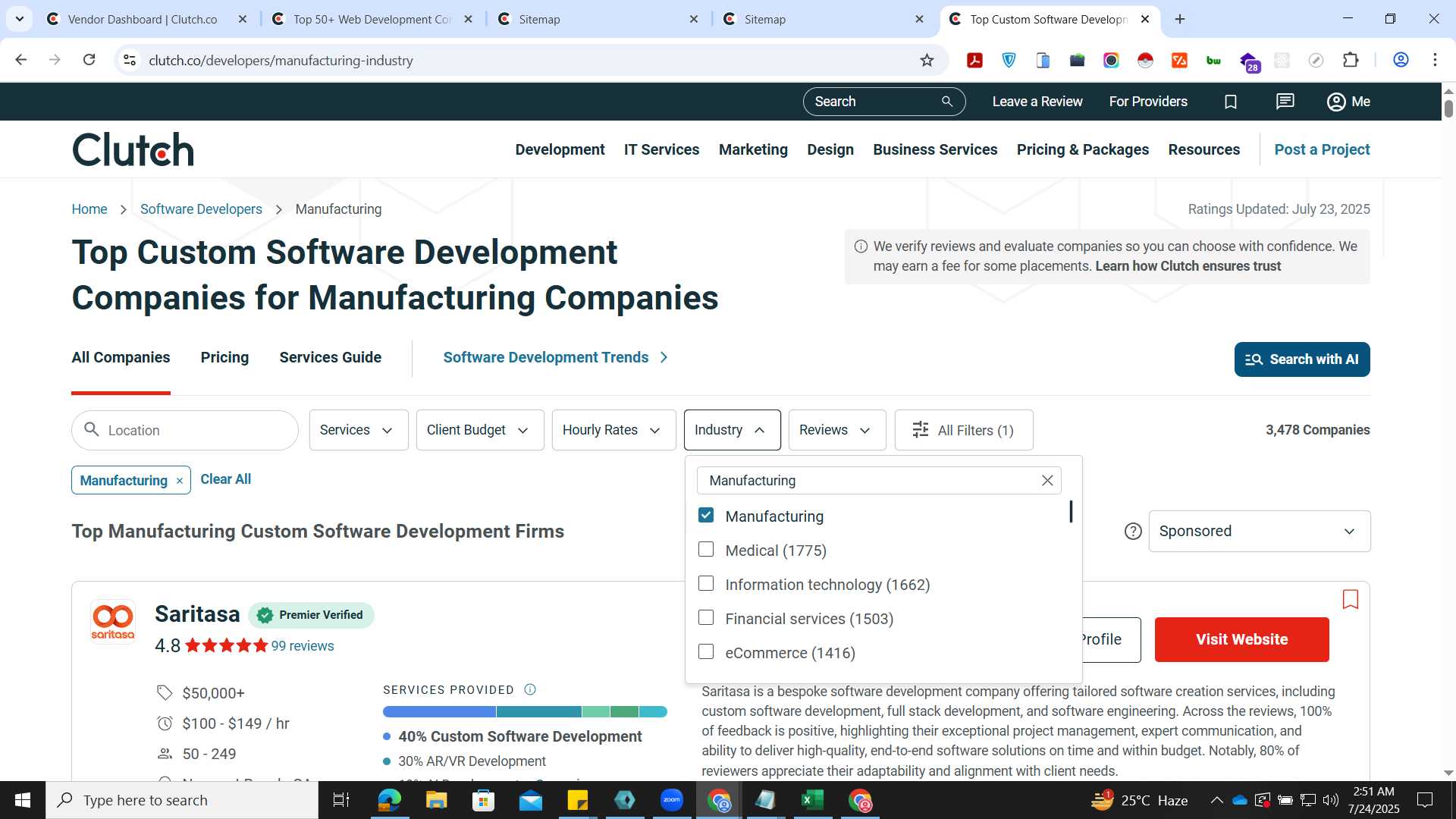The width and height of the screenshot is (1456, 819).
Task: Open the Software Developers breadcrumb
Action: point(201,209)
